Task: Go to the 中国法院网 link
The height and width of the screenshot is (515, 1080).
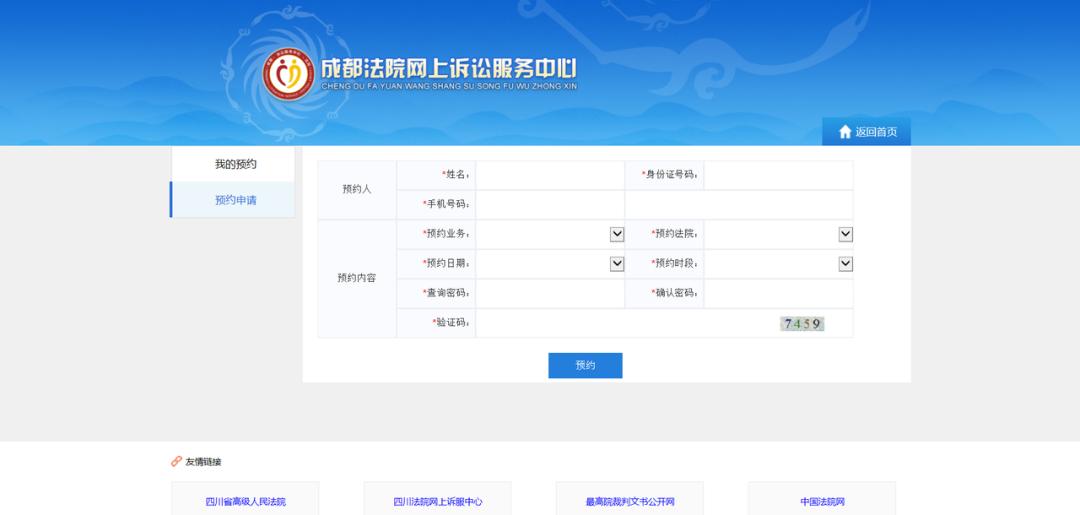Action: [x=822, y=501]
